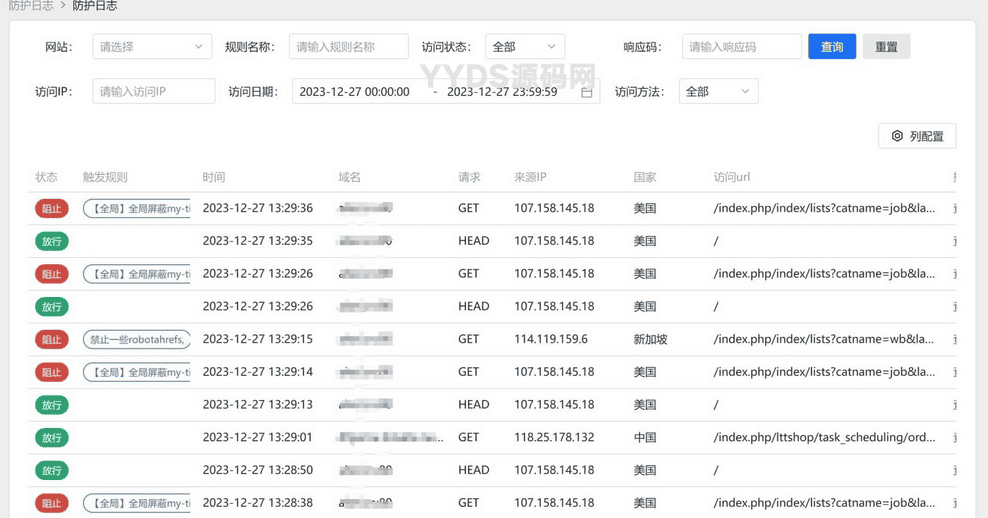This screenshot has height=518, width=988.
Task: Click rule tag 【全局】全局屏蔽my-ti in 13:29:14 row
Action: click(x=137, y=372)
